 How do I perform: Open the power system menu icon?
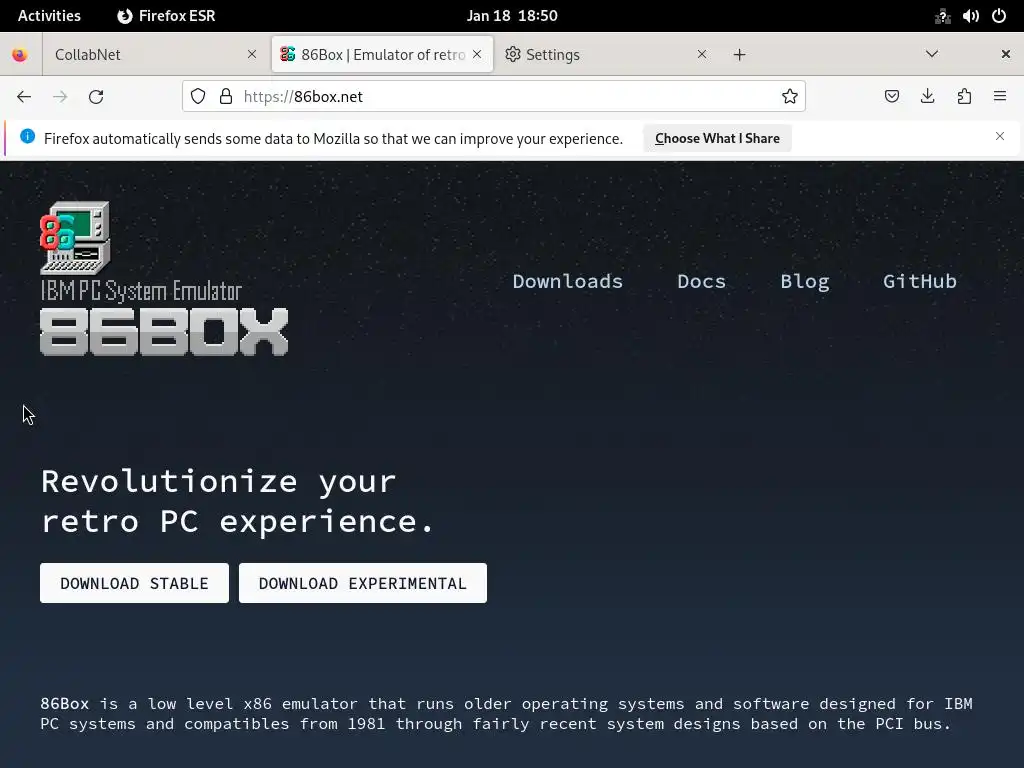(x=999, y=16)
